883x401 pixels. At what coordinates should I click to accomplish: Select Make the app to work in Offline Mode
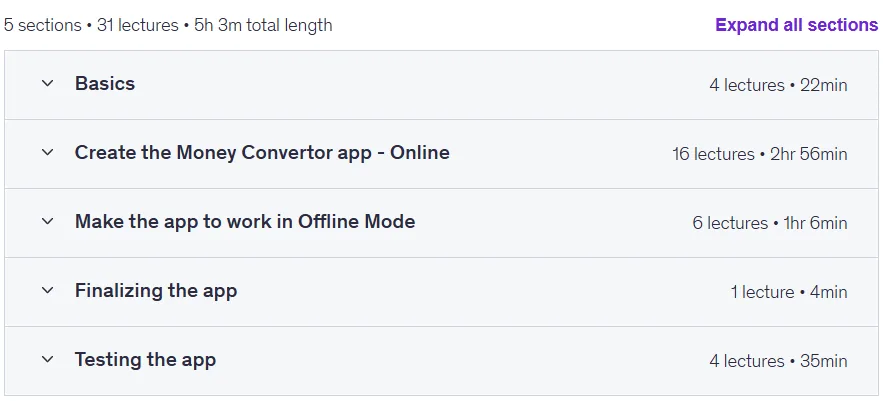[245, 221]
